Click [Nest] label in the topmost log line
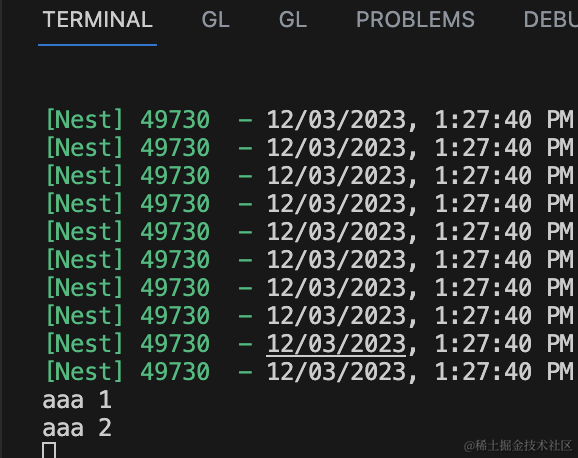578x458 pixels. (x=84, y=120)
